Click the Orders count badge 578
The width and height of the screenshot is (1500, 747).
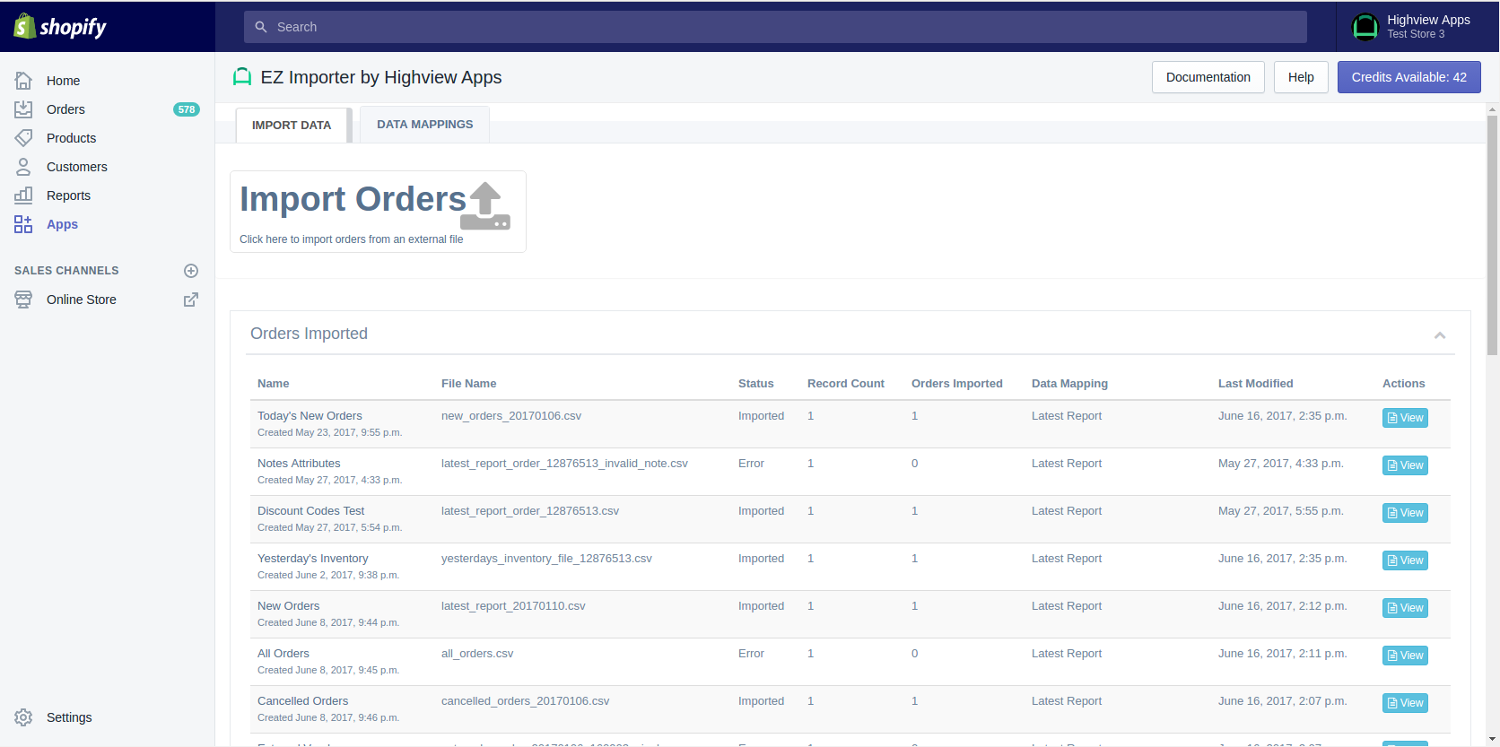point(186,110)
